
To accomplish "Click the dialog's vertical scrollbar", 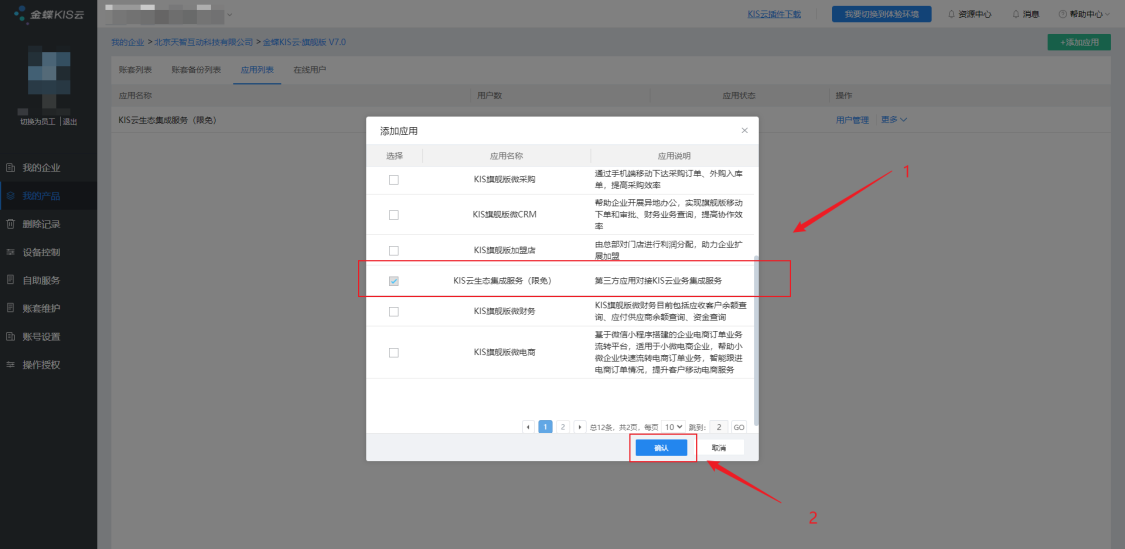I will [x=755, y=341].
